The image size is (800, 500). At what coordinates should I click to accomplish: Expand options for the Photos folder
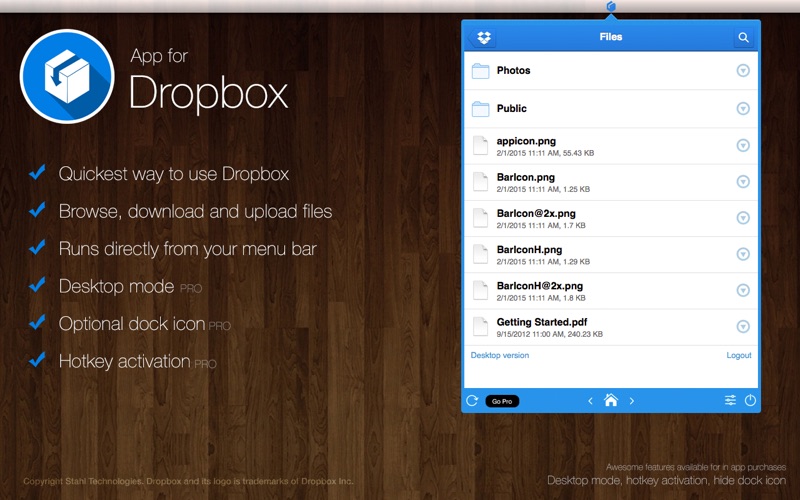(x=743, y=70)
